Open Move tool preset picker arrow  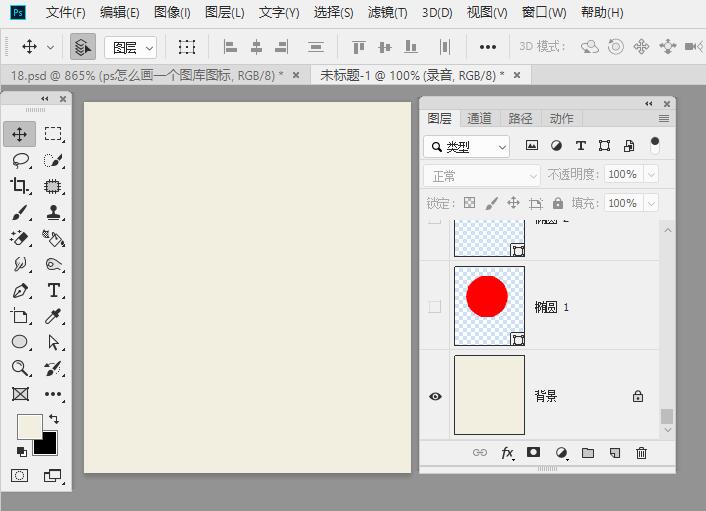(x=50, y=47)
